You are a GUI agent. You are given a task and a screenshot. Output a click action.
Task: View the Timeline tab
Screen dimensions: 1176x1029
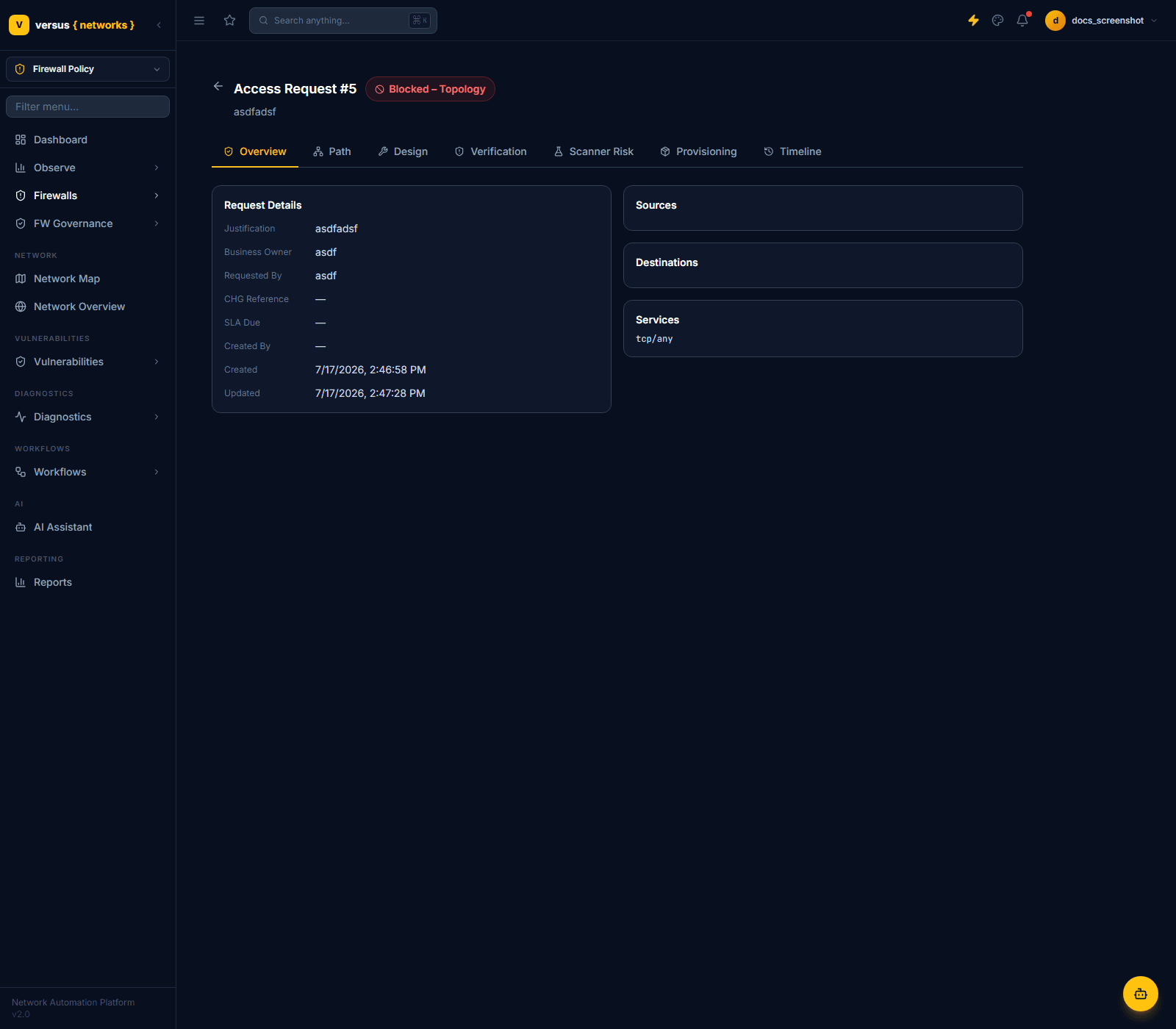click(x=792, y=151)
